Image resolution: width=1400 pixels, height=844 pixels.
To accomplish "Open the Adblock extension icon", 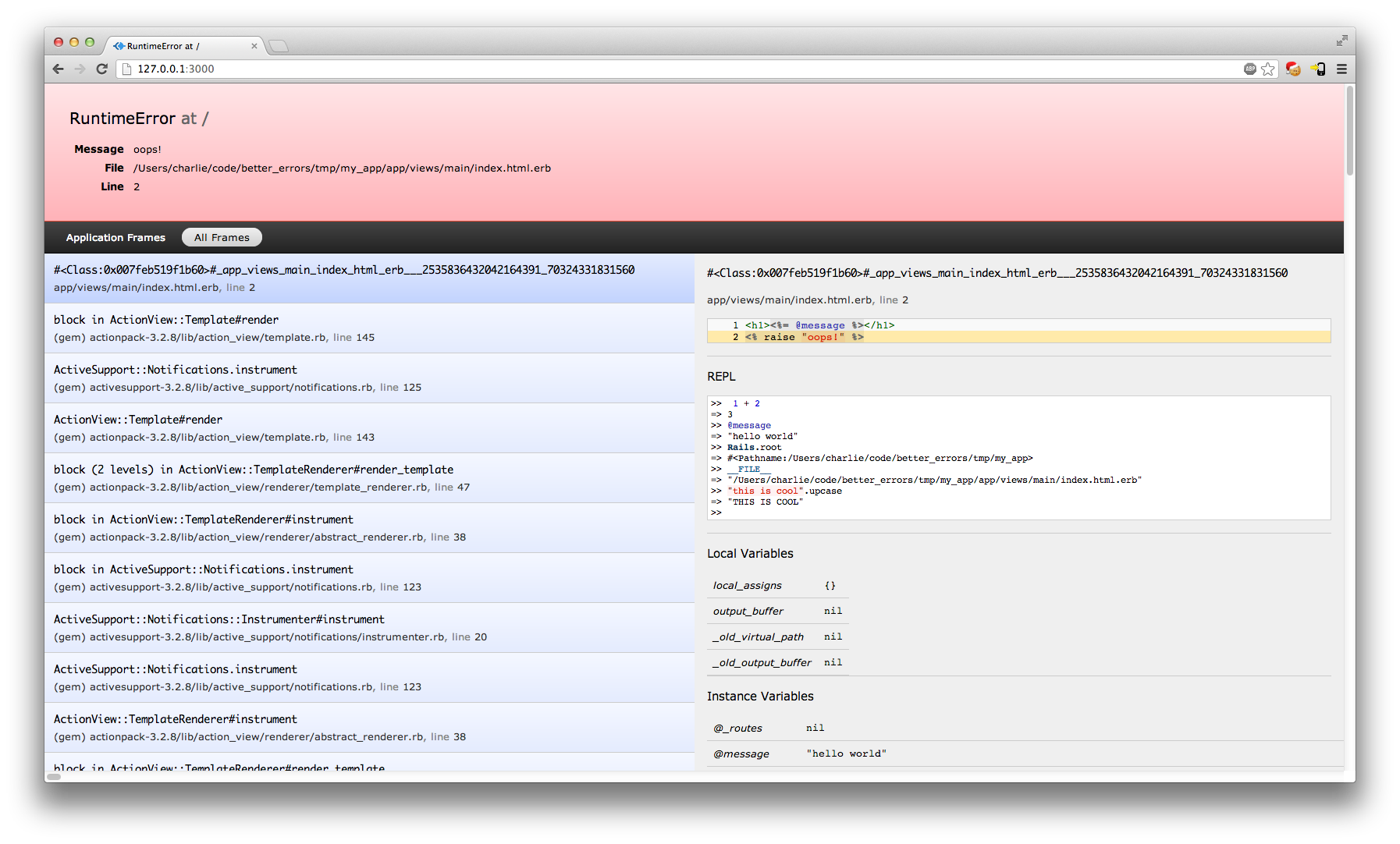I will pyautogui.click(x=1250, y=69).
